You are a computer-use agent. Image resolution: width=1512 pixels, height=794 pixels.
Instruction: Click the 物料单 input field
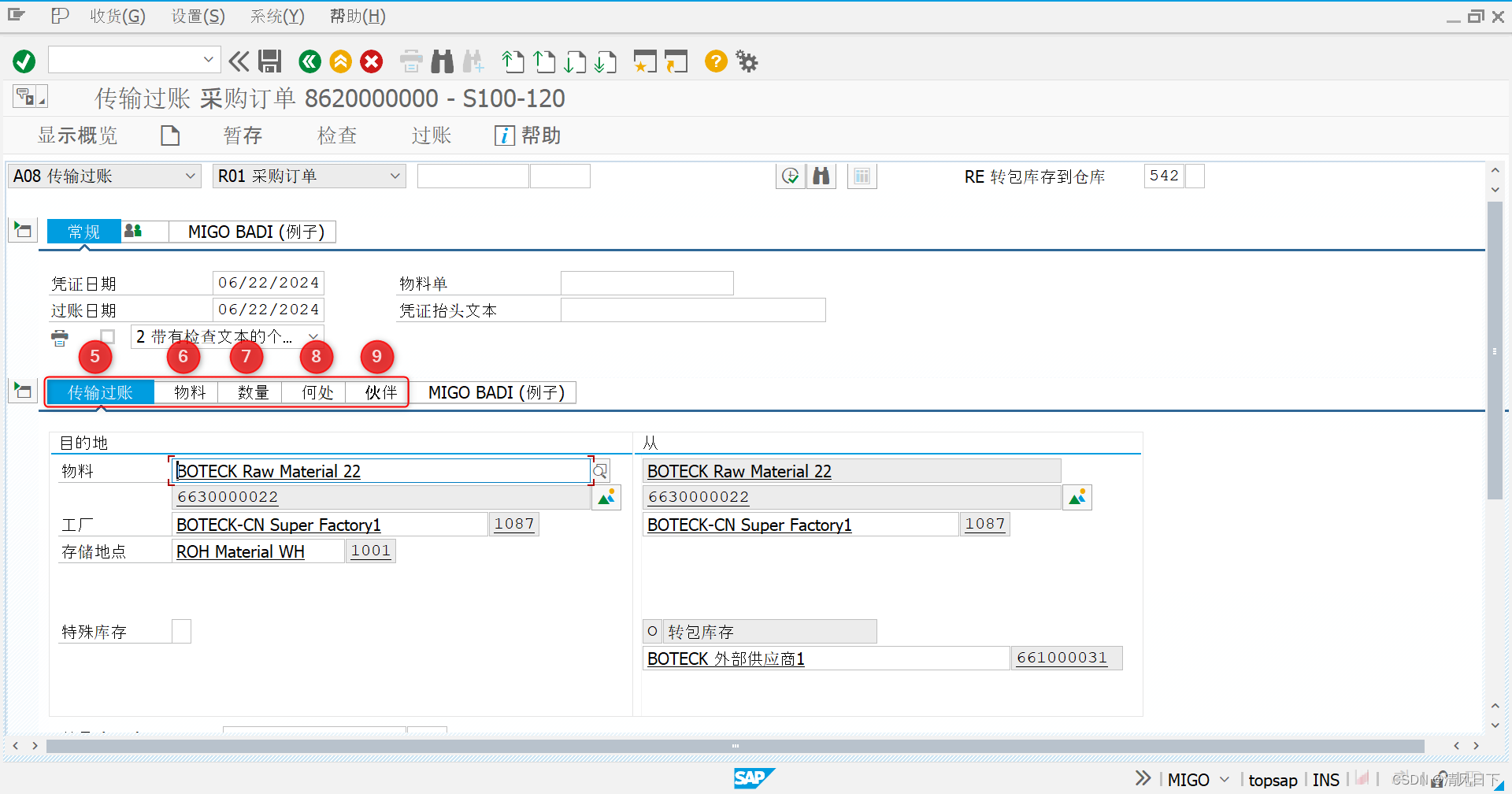point(647,283)
